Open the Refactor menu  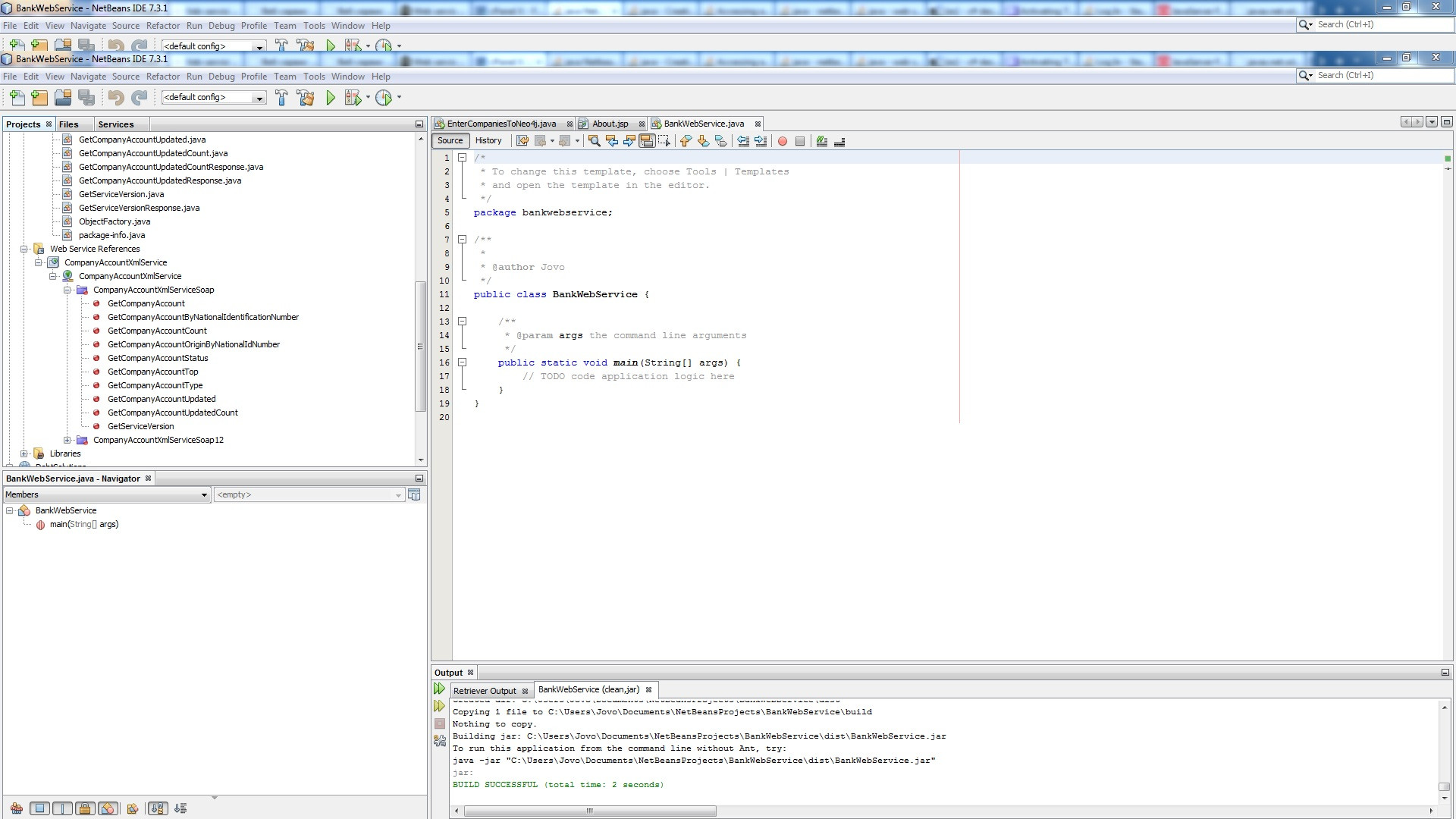[163, 77]
